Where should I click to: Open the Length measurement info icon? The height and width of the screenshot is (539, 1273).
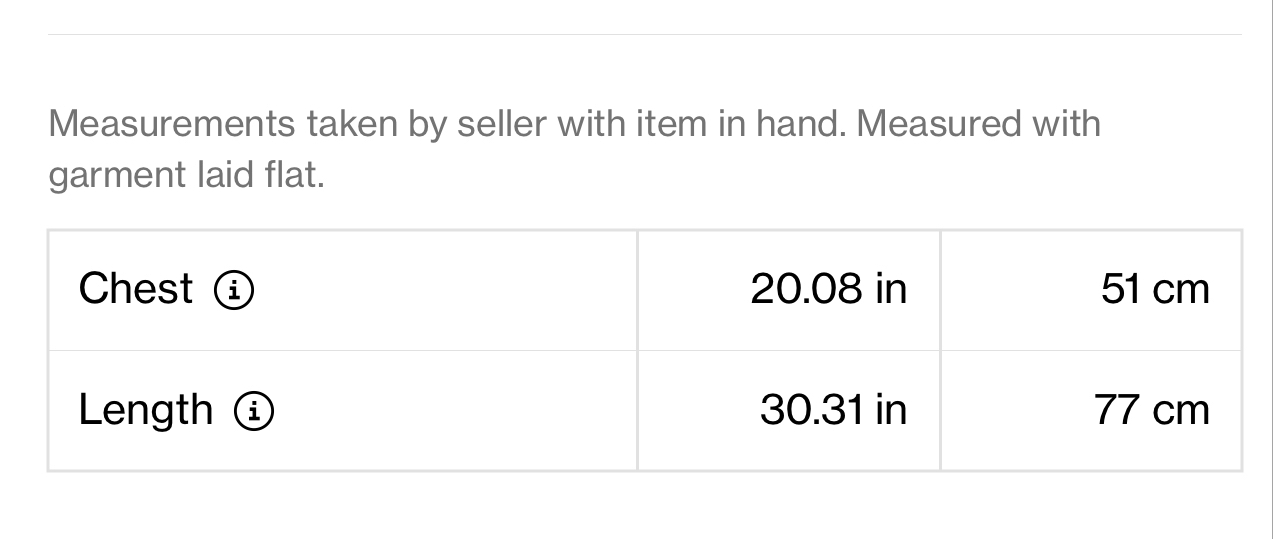pyautogui.click(x=254, y=411)
